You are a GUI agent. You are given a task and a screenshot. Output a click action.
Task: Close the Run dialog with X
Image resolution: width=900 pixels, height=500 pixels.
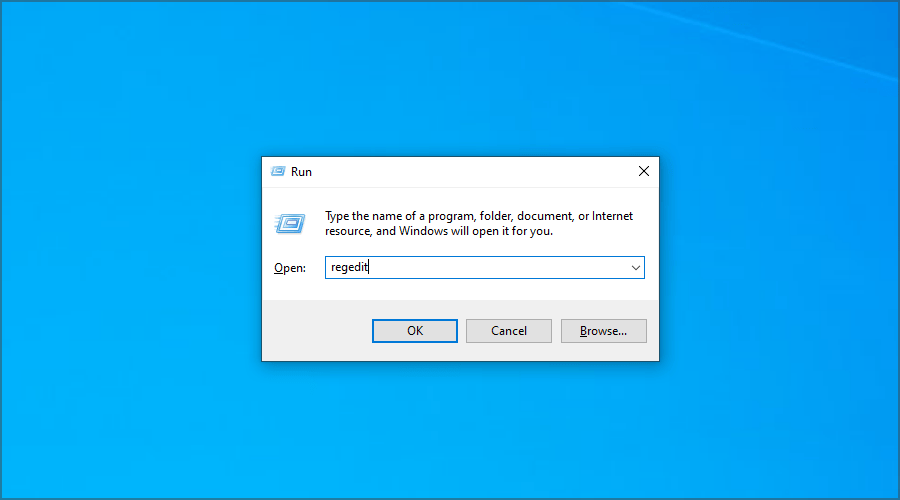(643, 171)
